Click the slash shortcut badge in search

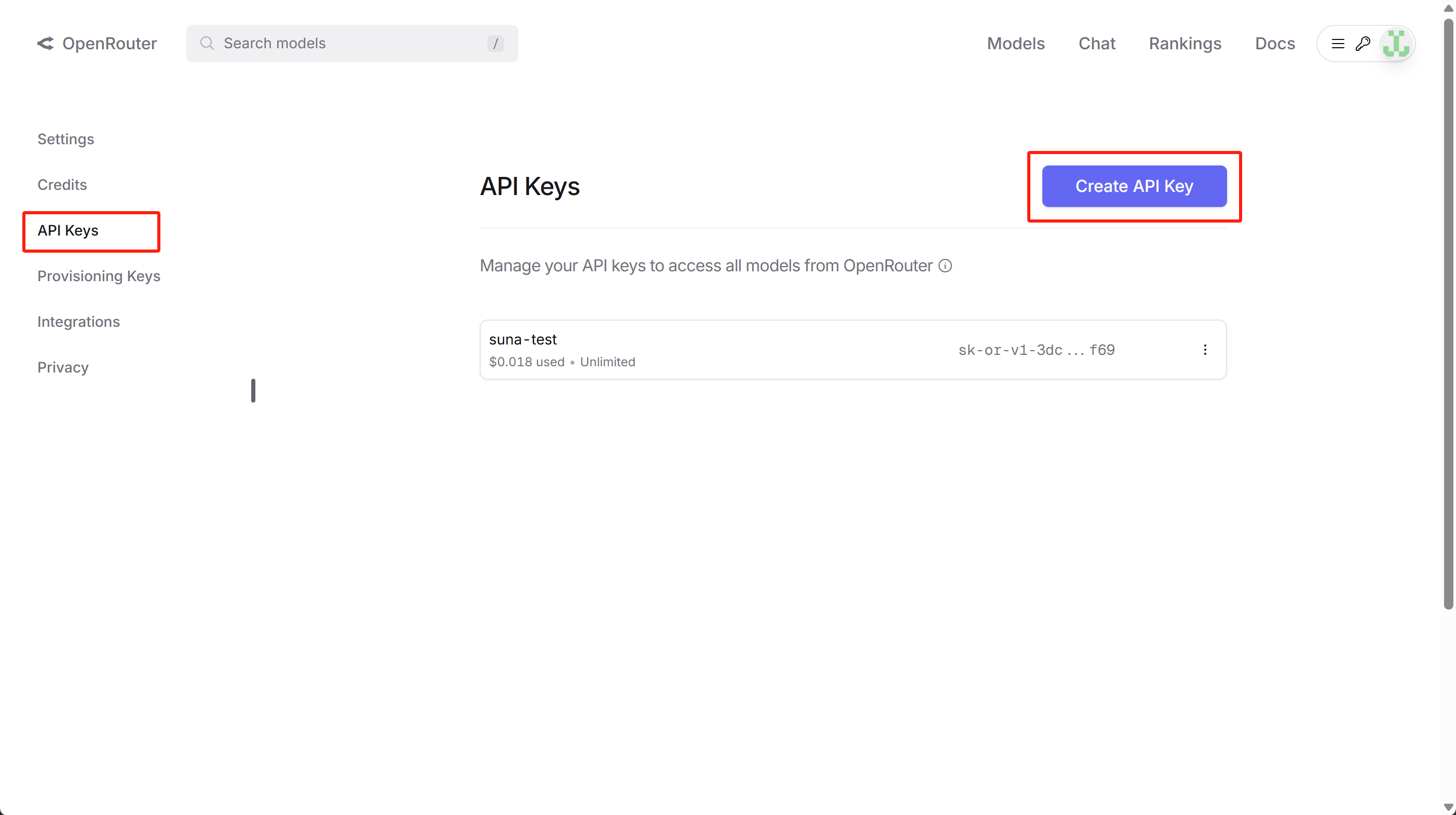(x=495, y=44)
